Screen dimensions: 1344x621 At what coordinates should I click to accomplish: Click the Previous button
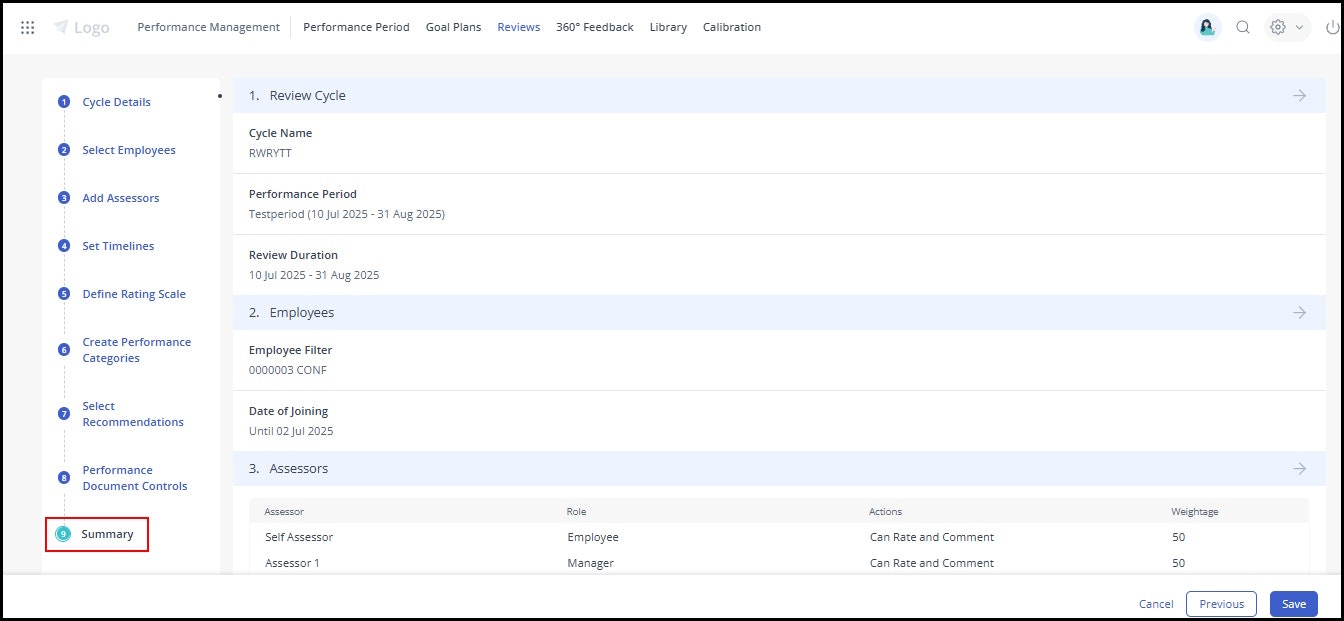(x=1221, y=604)
